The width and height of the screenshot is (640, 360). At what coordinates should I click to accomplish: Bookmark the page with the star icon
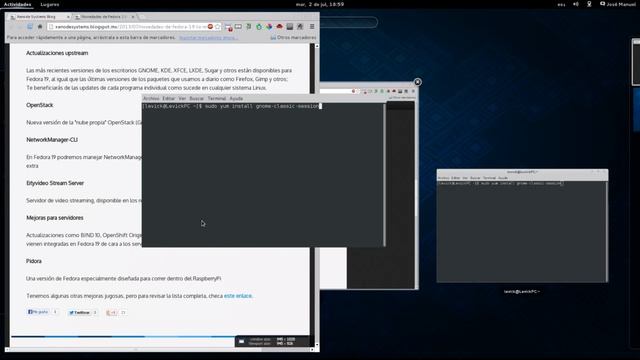[x=218, y=27]
